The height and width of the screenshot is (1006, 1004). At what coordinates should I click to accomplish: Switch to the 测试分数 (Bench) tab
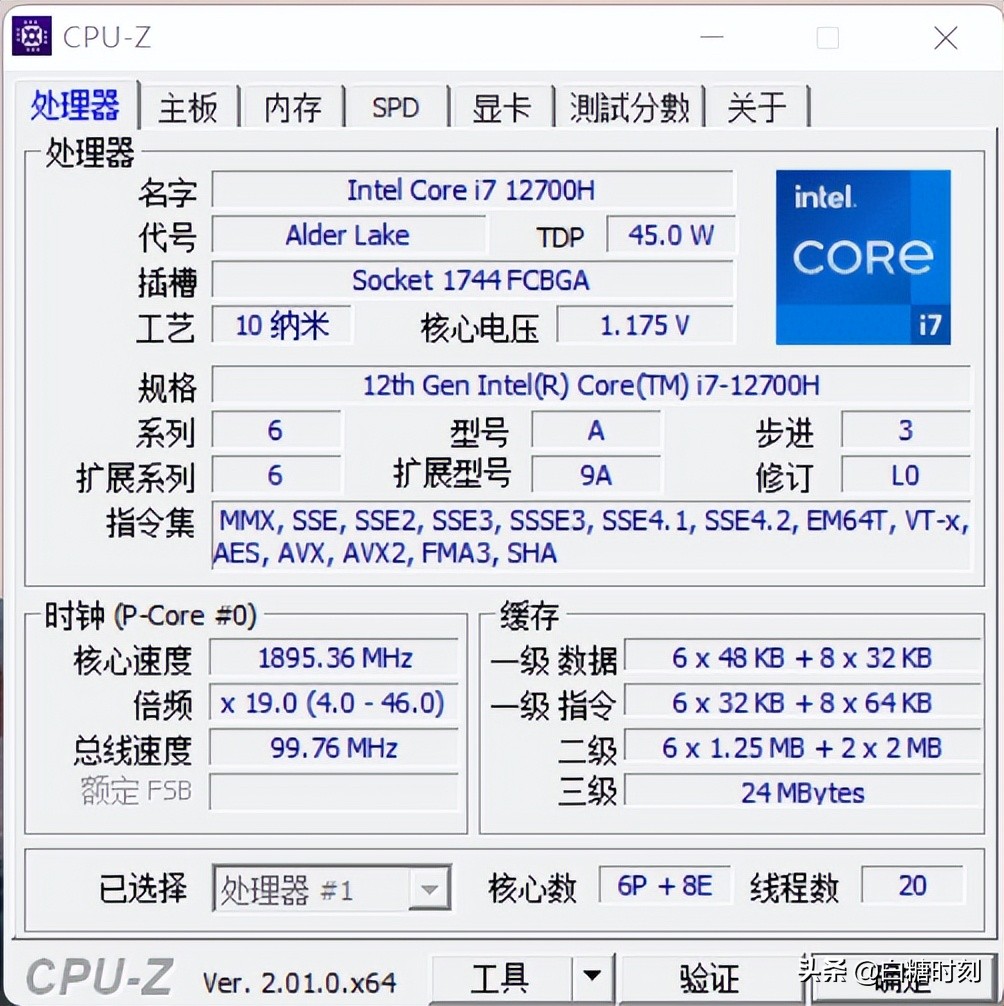coord(629,107)
